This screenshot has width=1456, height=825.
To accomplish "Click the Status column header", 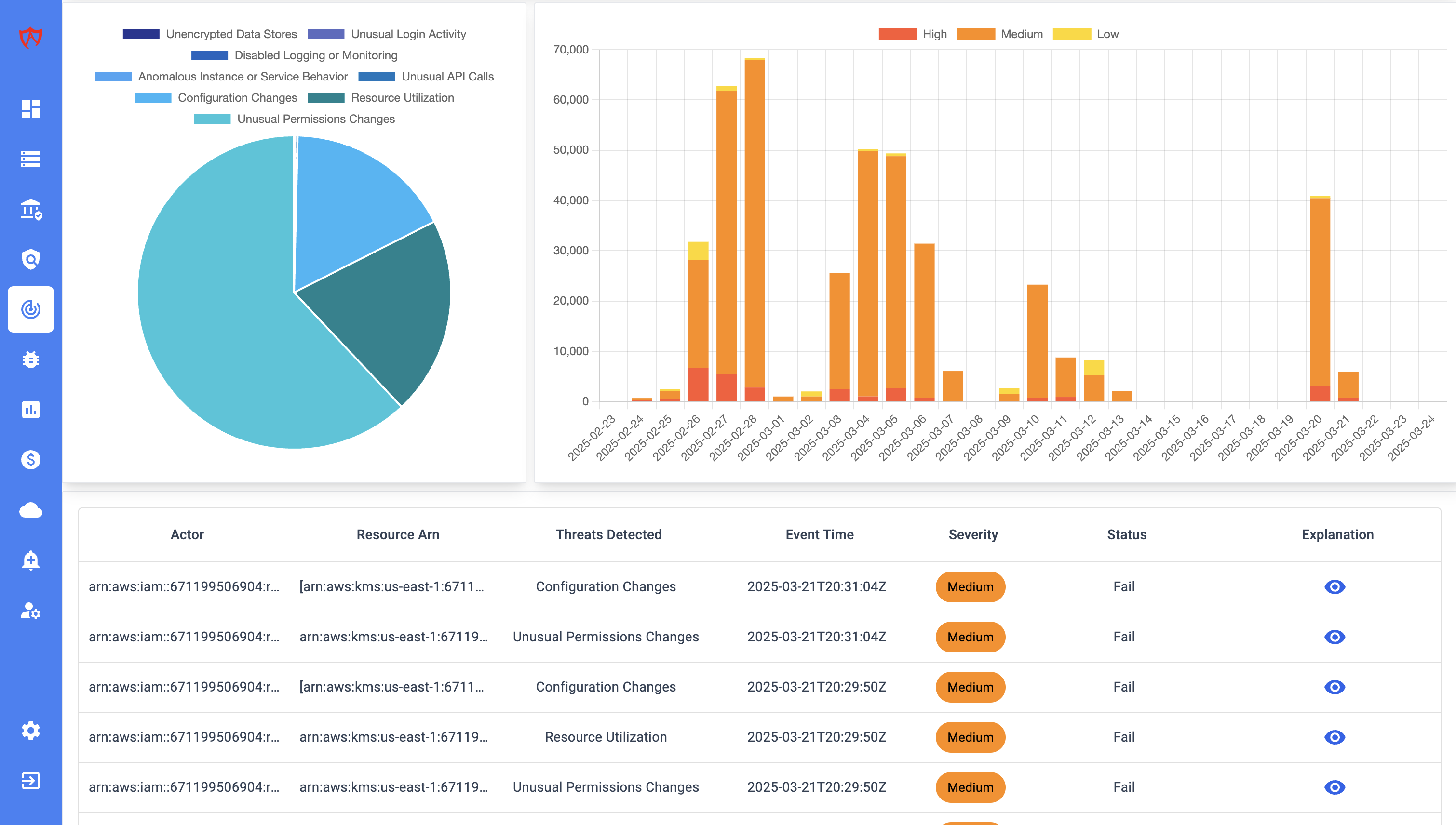I will coord(1127,534).
